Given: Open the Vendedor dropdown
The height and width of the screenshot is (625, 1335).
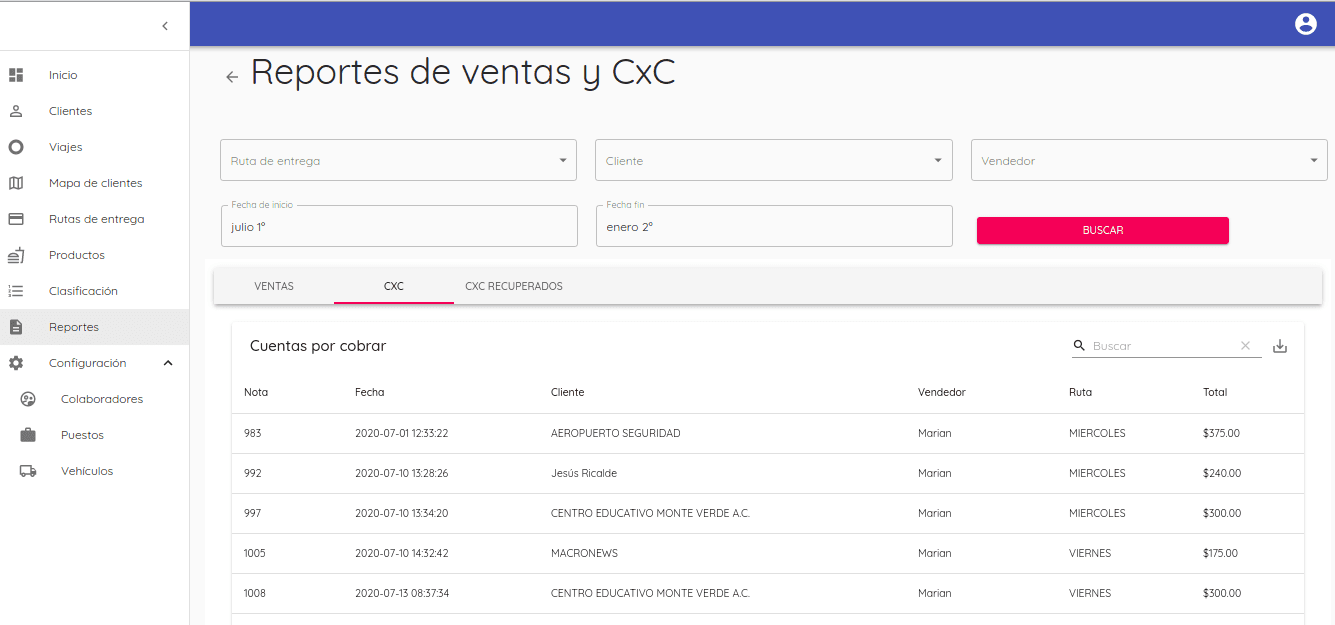Looking at the screenshot, I should click(x=1149, y=160).
